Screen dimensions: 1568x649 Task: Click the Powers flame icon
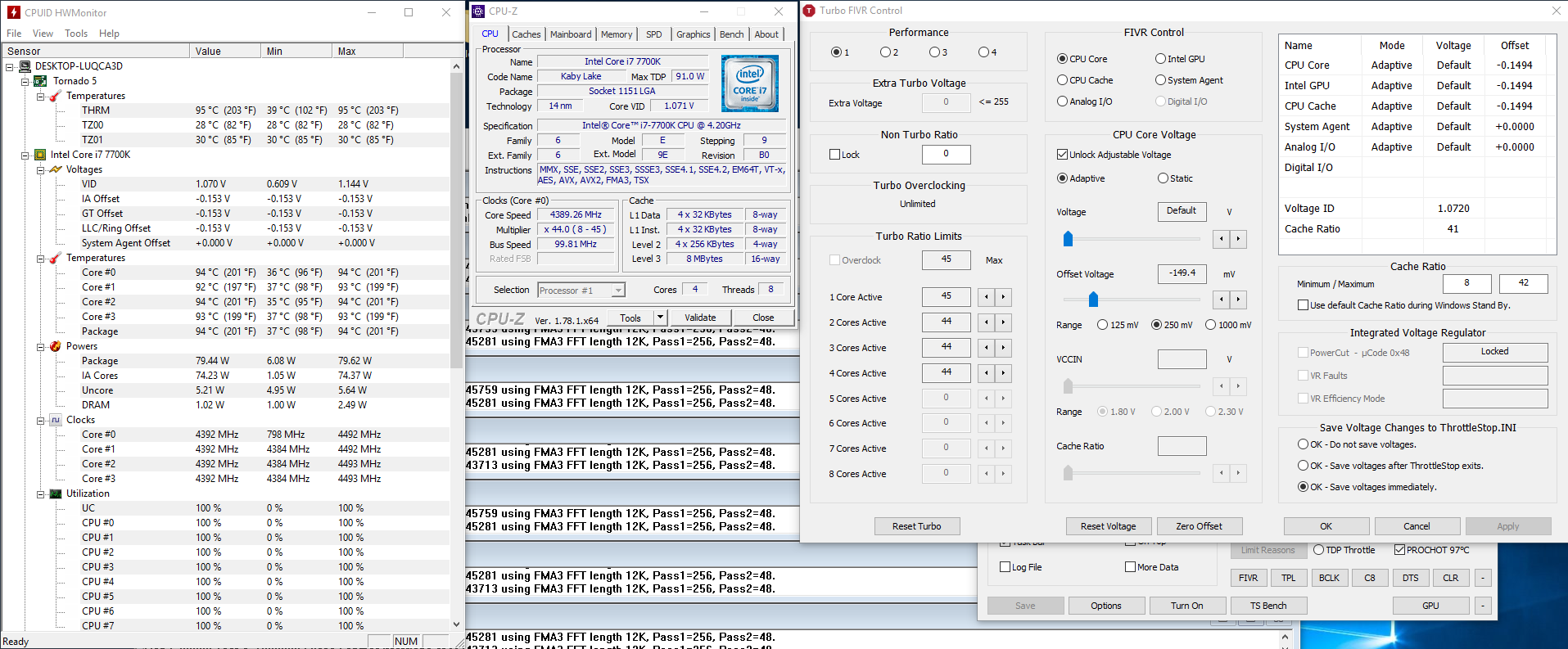[x=55, y=346]
